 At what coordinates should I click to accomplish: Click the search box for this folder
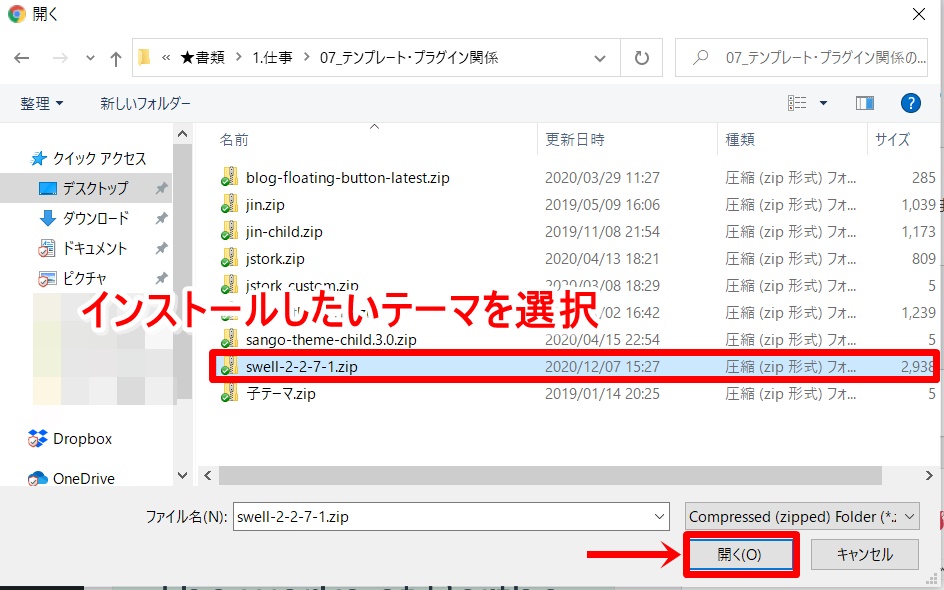click(810, 58)
